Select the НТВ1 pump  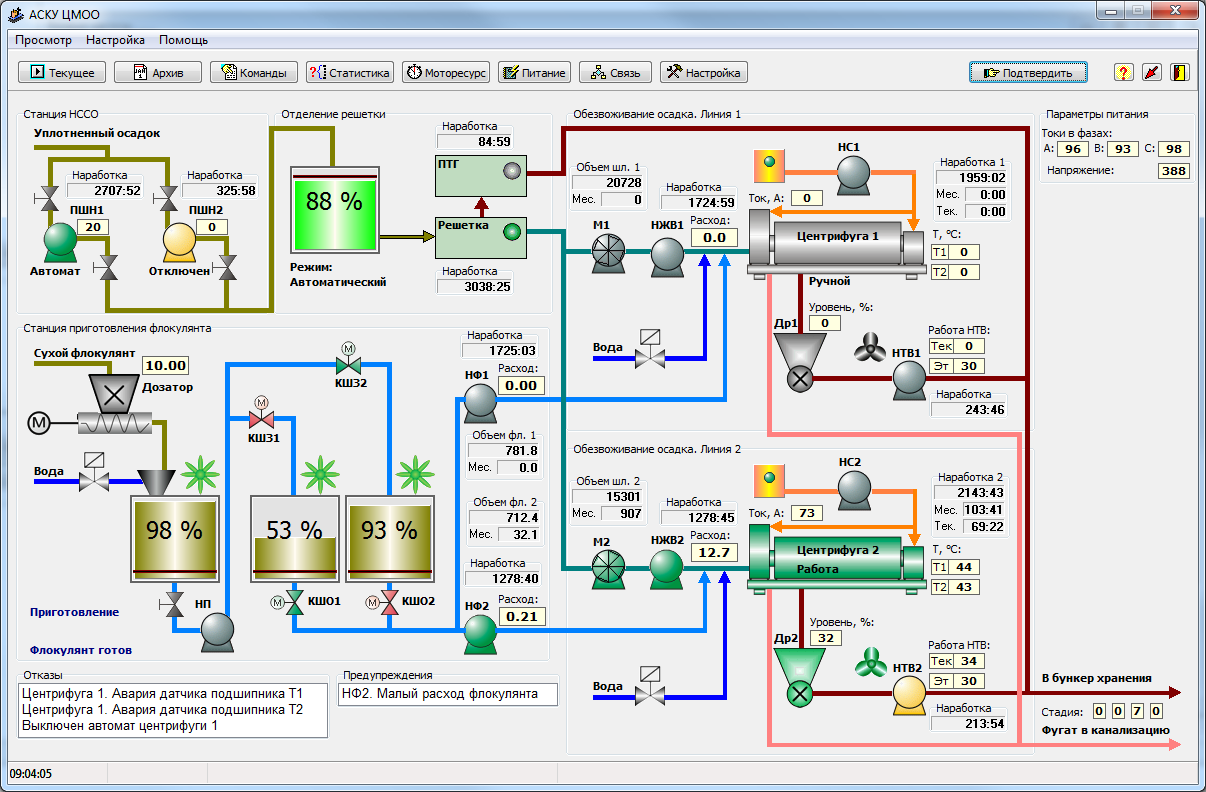(x=908, y=379)
